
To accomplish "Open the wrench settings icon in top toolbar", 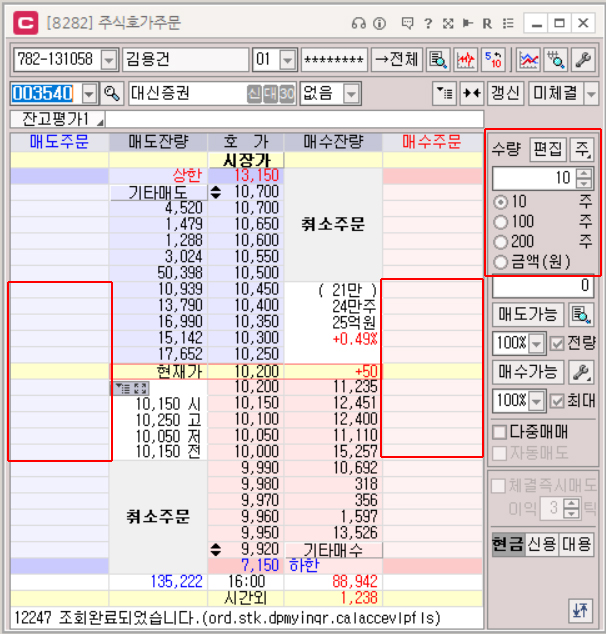I will pos(583,60).
